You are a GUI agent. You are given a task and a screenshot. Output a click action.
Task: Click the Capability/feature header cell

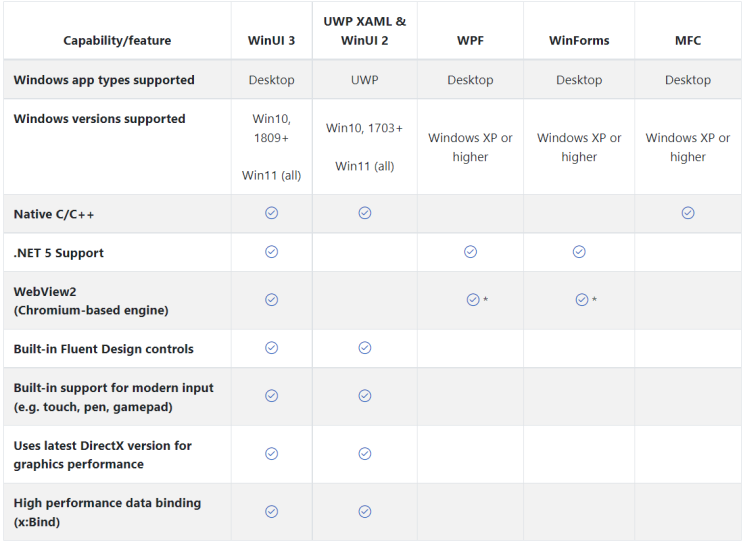click(x=117, y=41)
